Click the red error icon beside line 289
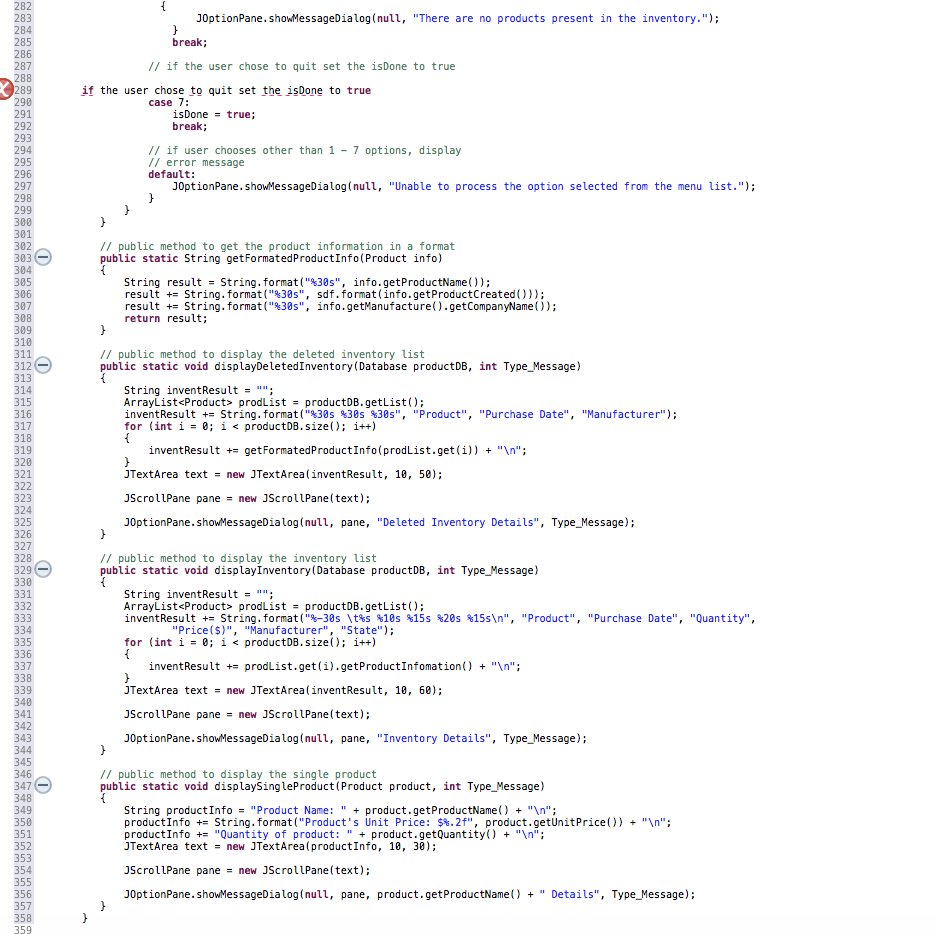 tap(5, 89)
